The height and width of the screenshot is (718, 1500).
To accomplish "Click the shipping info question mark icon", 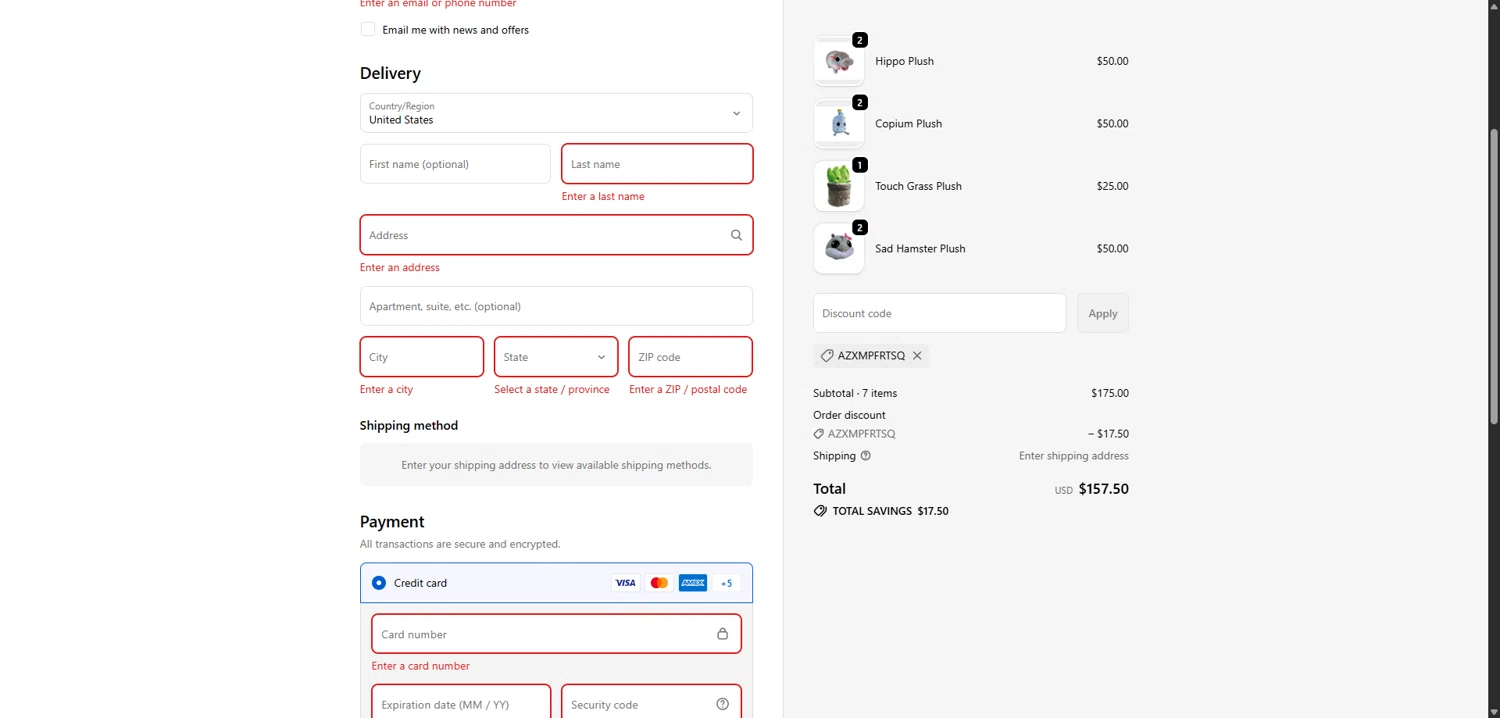I will 866,456.
